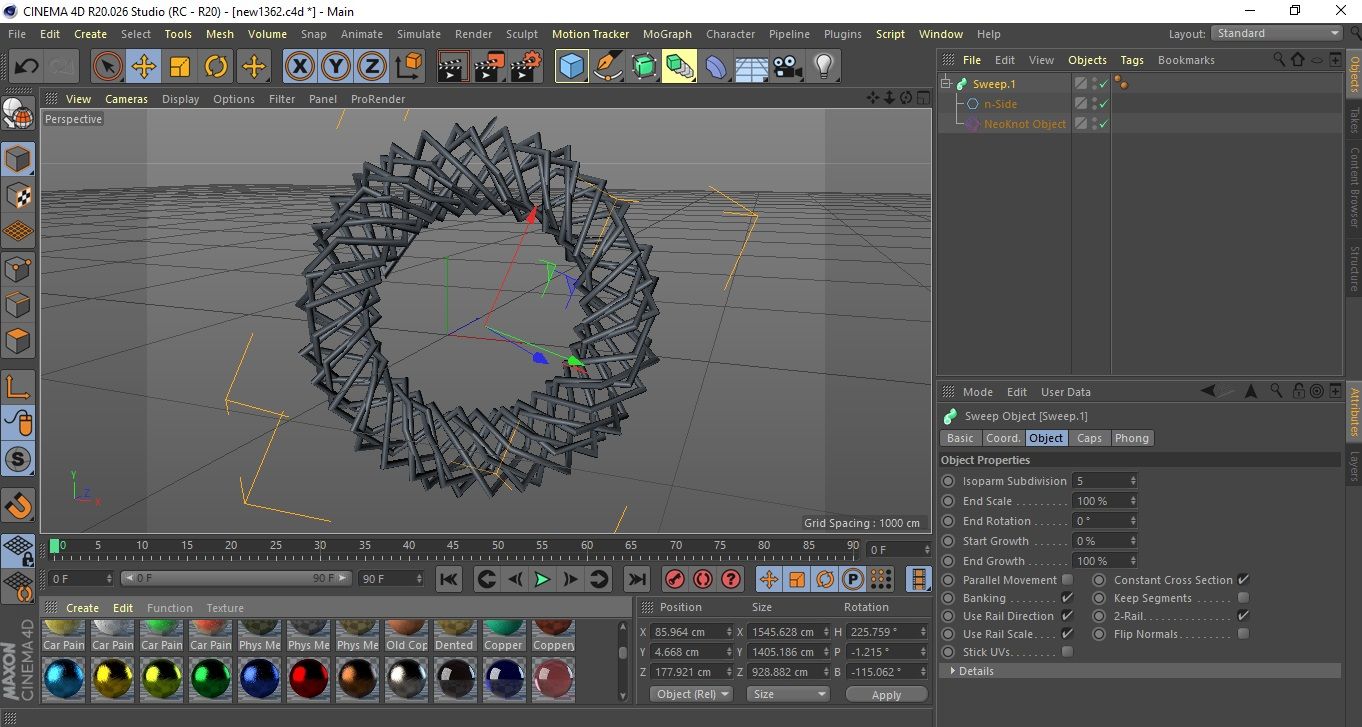The height and width of the screenshot is (727, 1362).
Task: Add a Camera object
Action: click(x=787, y=67)
